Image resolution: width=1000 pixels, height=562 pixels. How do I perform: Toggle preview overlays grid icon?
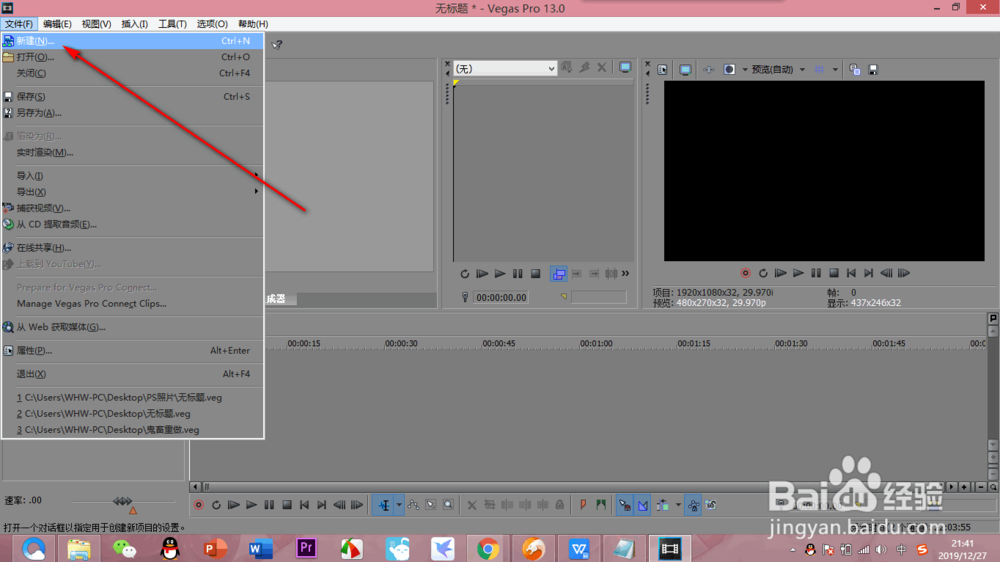[x=820, y=70]
